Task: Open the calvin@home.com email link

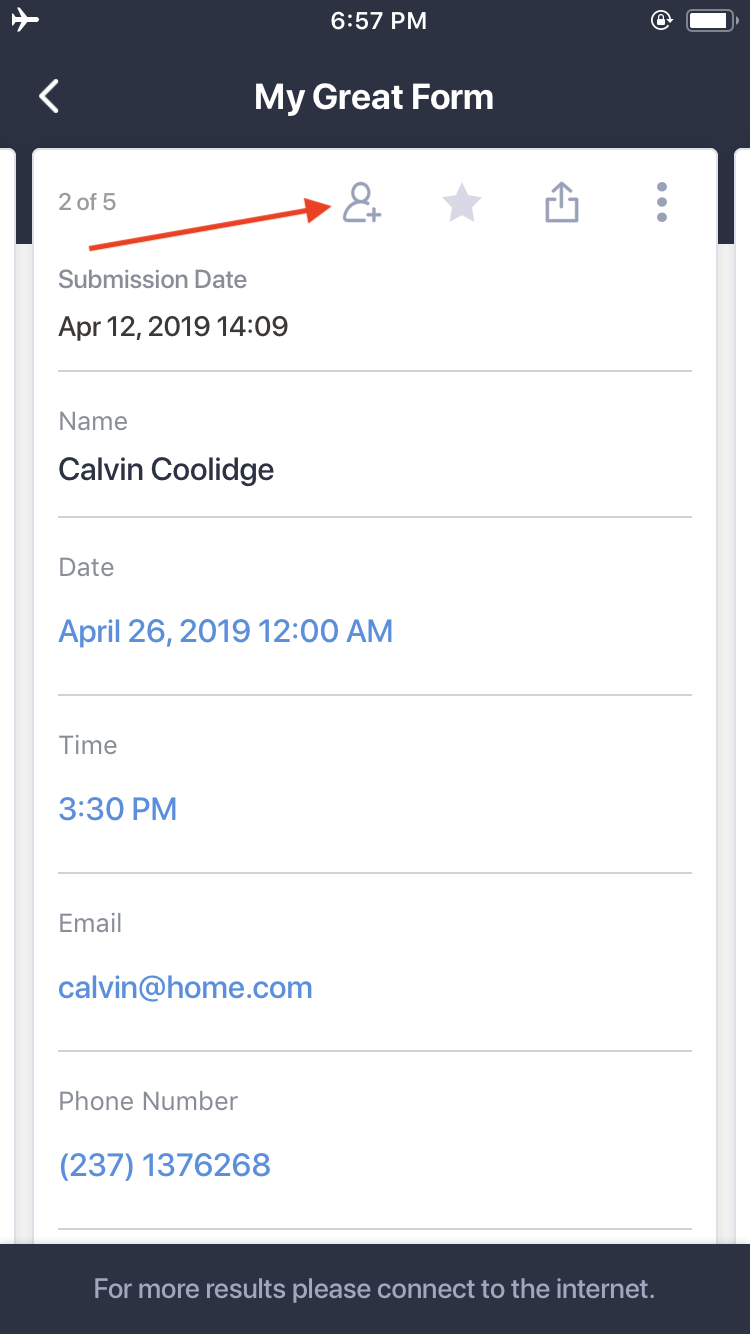Action: [x=185, y=987]
